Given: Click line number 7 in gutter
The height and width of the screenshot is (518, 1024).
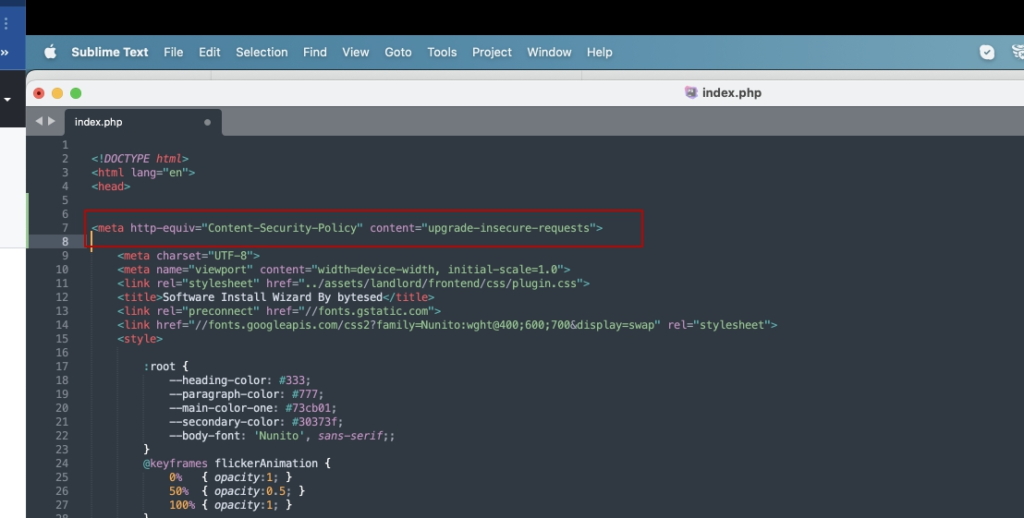Looking at the screenshot, I should click(65, 228).
